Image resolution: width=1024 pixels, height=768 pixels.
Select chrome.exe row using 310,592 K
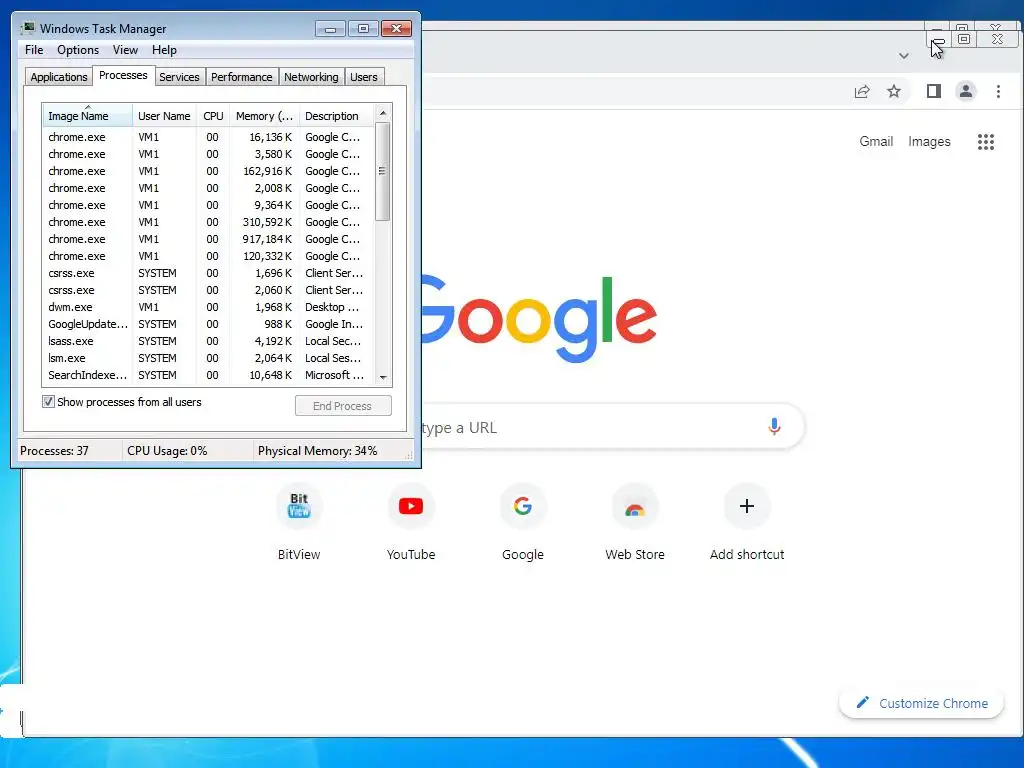tap(208, 222)
